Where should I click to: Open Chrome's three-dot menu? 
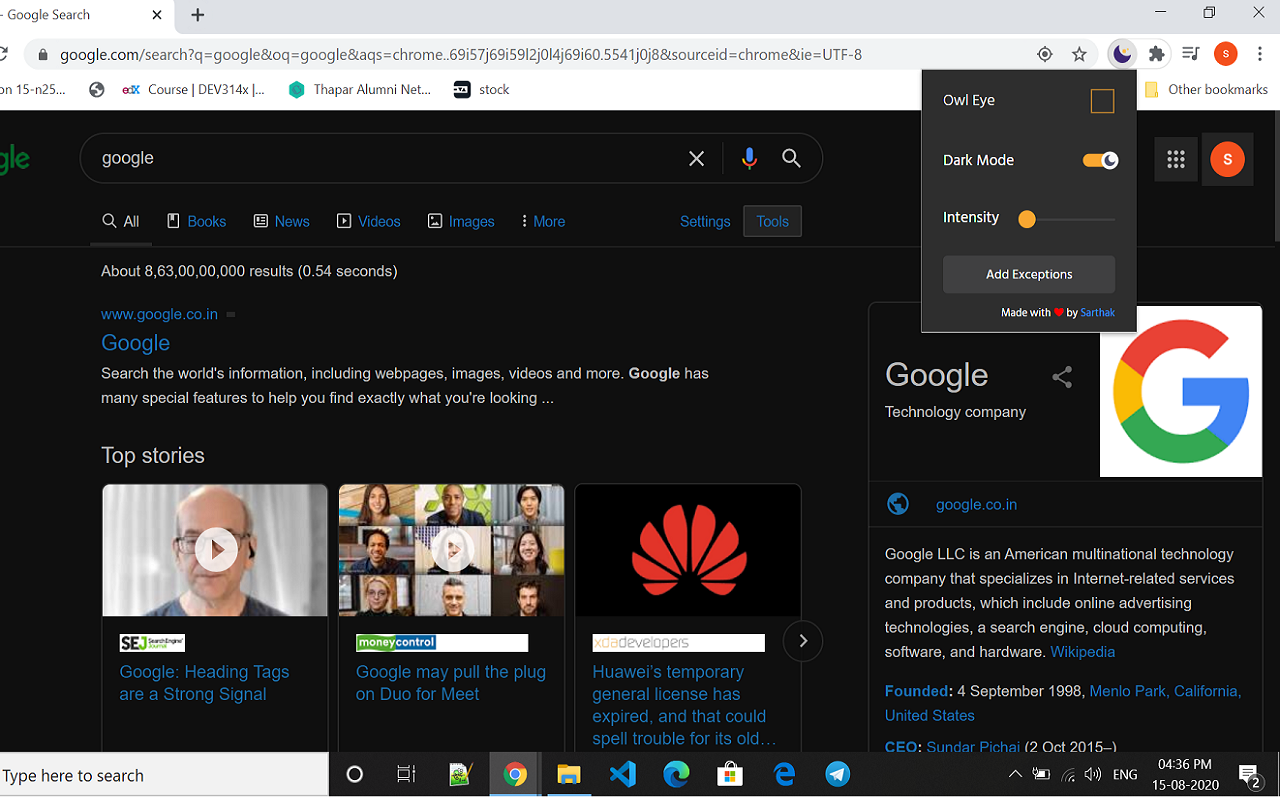[x=1259, y=54]
